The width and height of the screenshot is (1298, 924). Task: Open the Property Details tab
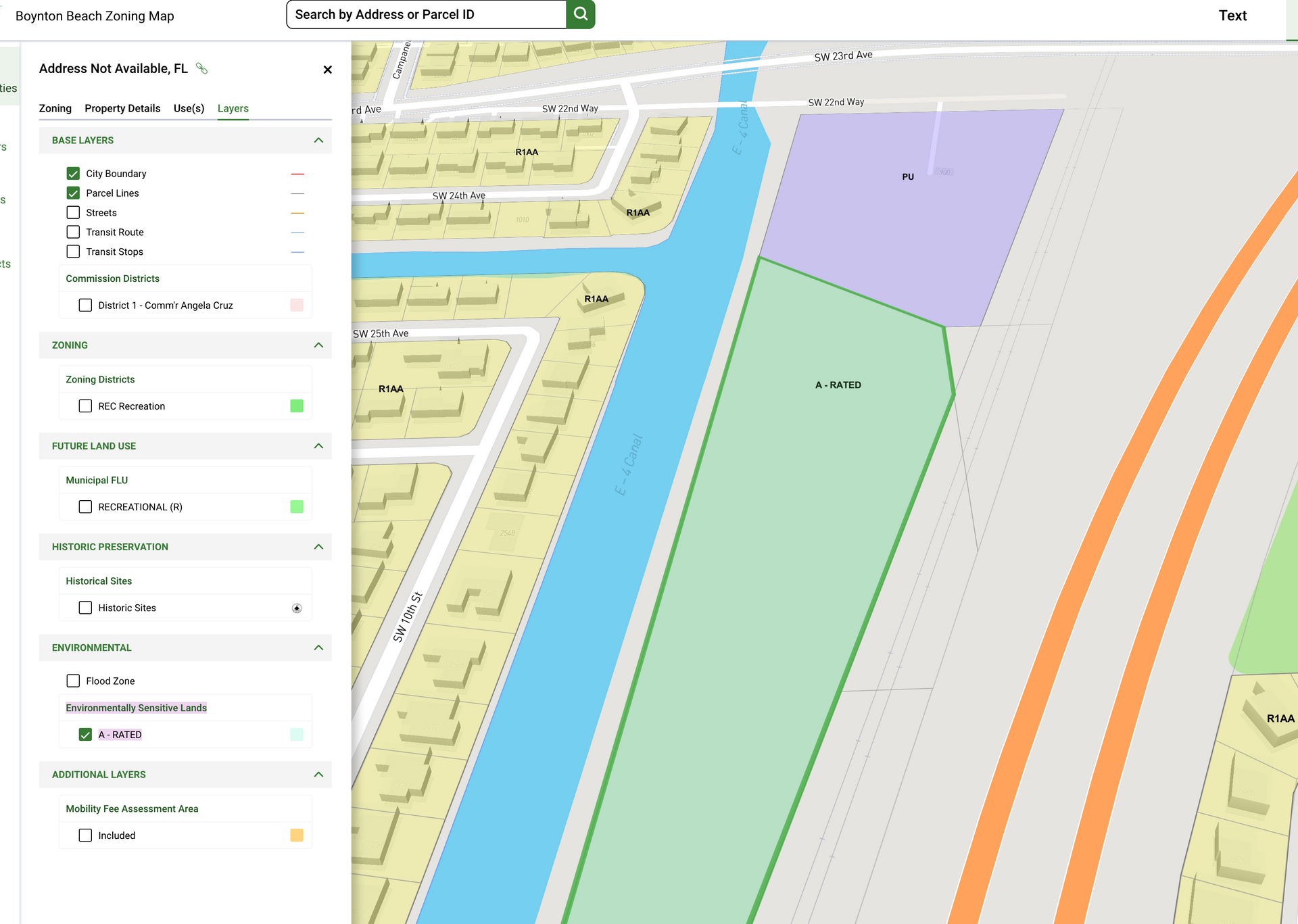(122, 108)
